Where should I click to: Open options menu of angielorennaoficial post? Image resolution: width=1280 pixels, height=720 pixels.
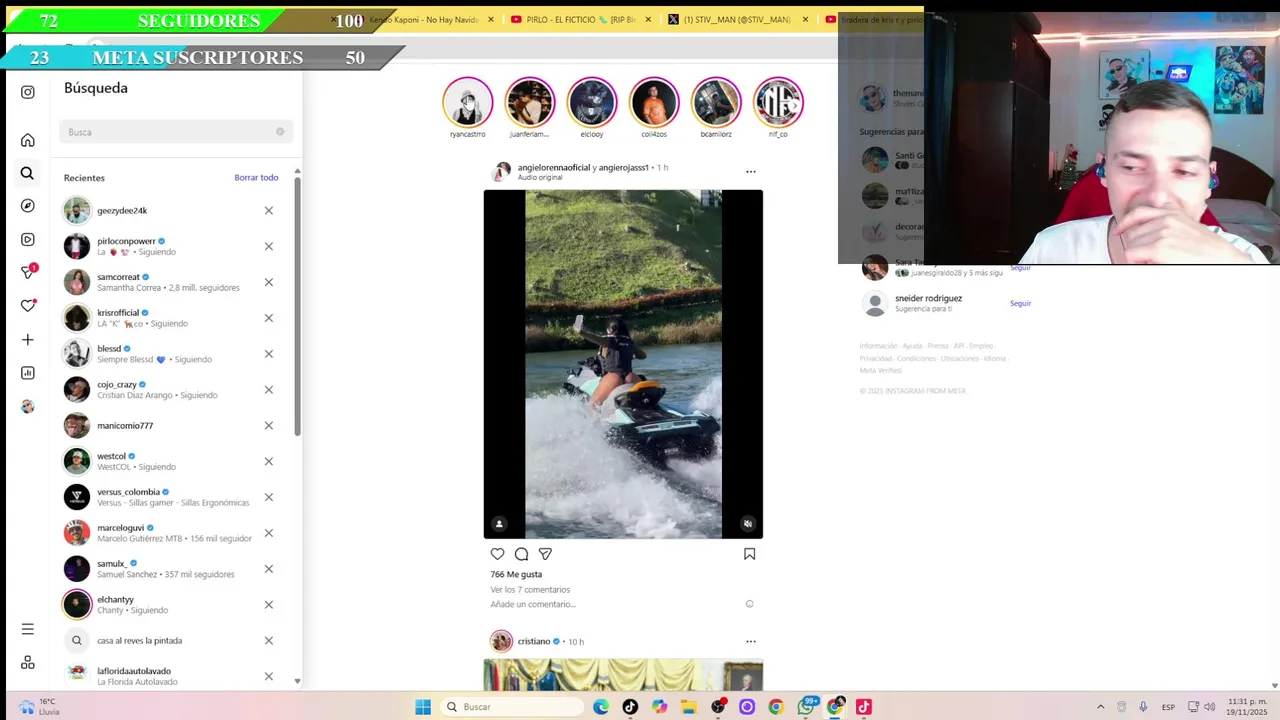pos(751,171)
